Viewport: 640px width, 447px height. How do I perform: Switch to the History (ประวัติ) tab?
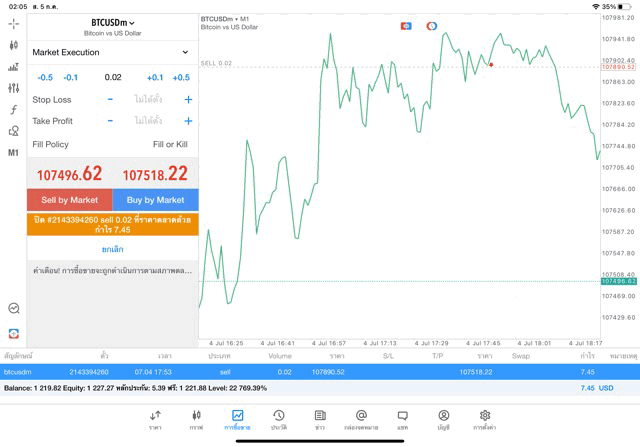click(x=279, y=419)
